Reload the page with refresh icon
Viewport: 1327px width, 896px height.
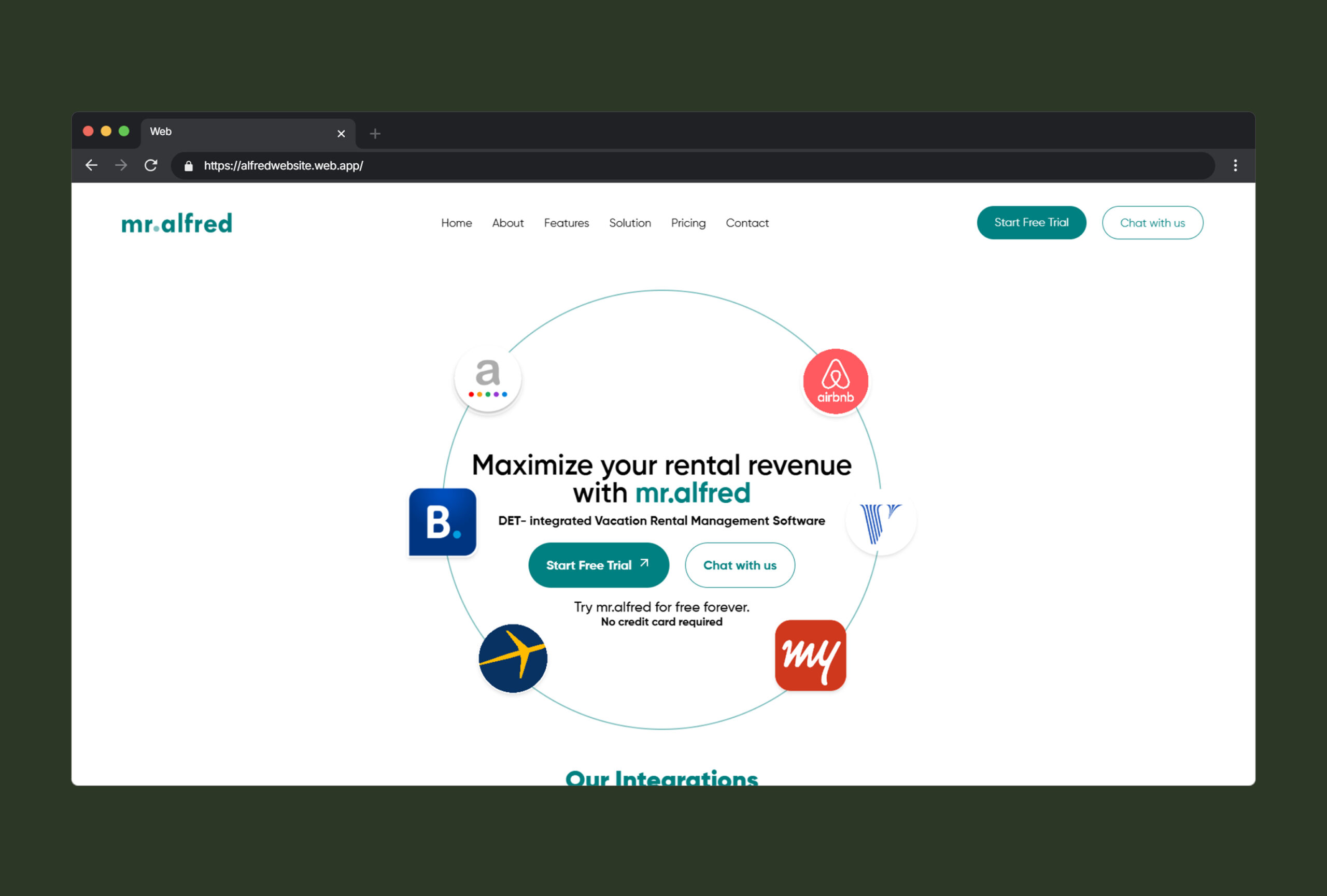151,165
